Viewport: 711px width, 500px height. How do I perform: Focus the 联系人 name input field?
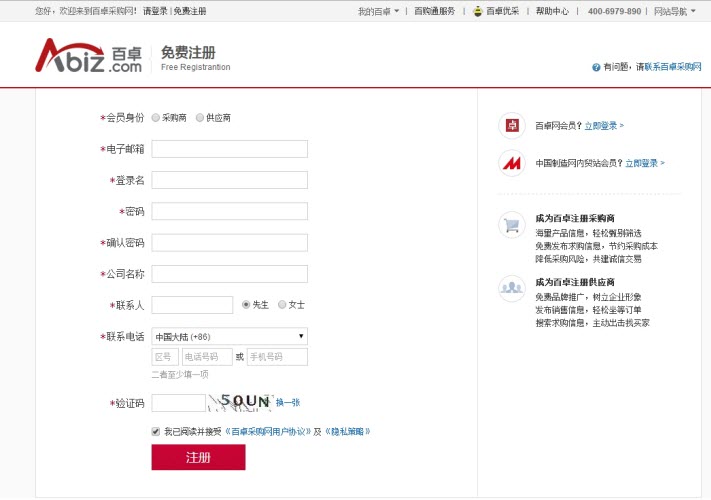[192, 305]
